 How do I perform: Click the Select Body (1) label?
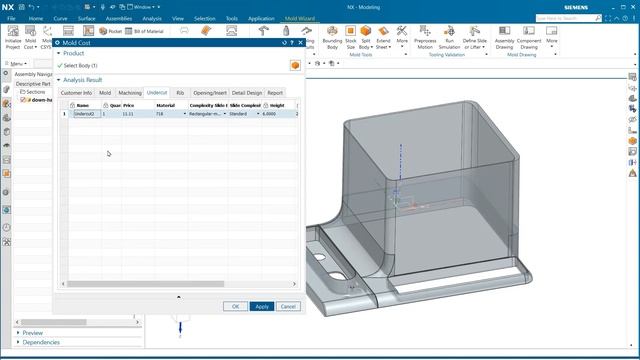pyautogui.click(x=80, y=65)
